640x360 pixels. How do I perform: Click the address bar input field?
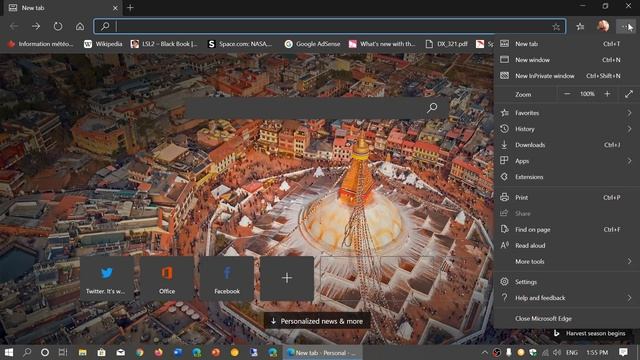tap(331, 27)
